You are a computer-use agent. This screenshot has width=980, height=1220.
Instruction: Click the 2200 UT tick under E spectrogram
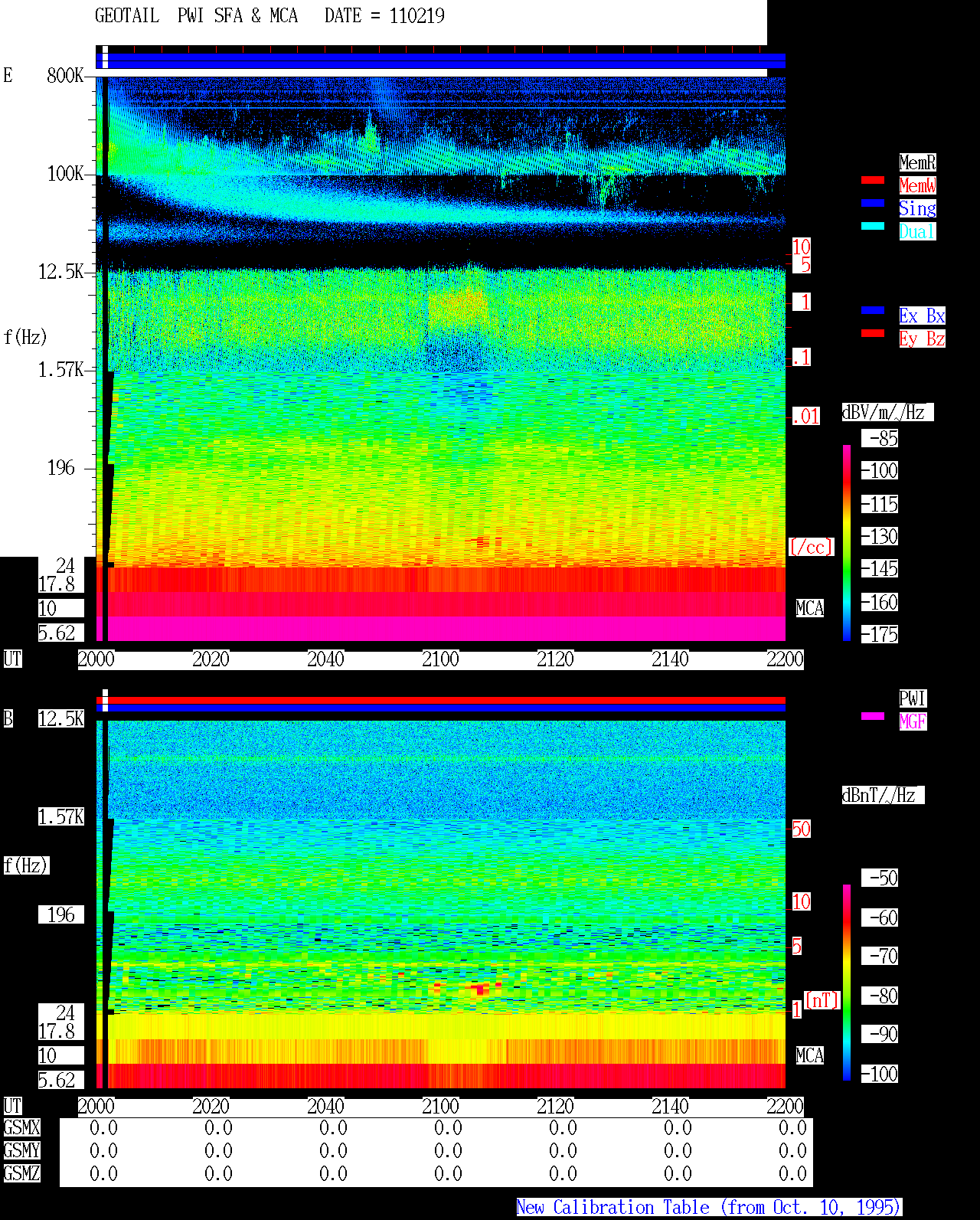pos(786,659)
